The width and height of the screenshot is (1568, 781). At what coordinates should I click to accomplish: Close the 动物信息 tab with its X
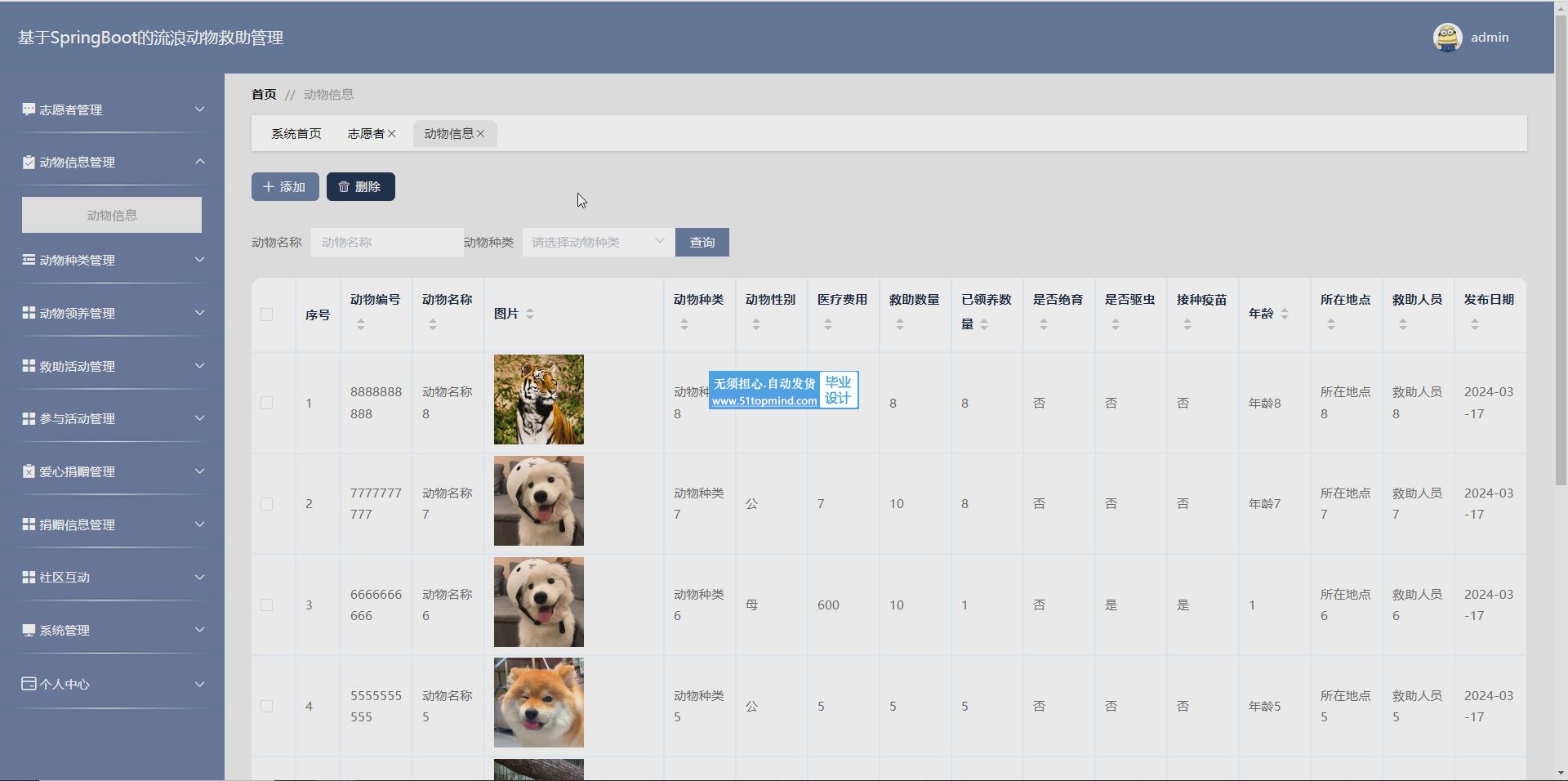480,134
